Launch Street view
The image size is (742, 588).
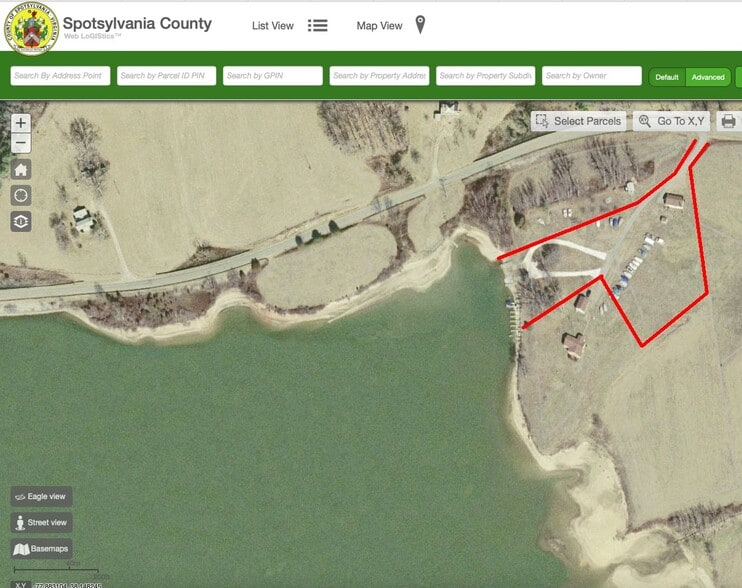tap(42, 522)
